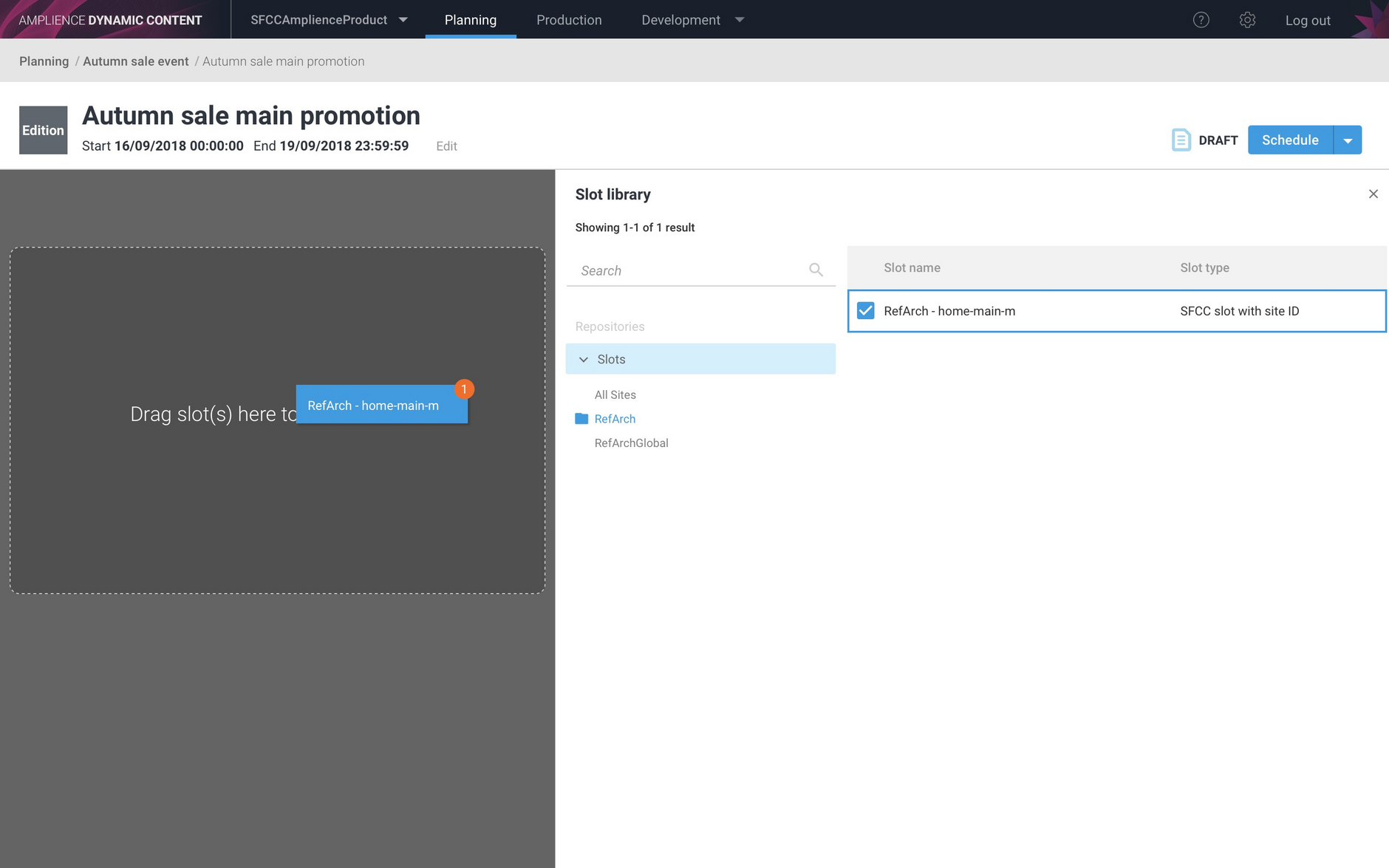Collapse the Slots repository chevron
Viewport: 1389px width, 868px height.
pos(584,359)
